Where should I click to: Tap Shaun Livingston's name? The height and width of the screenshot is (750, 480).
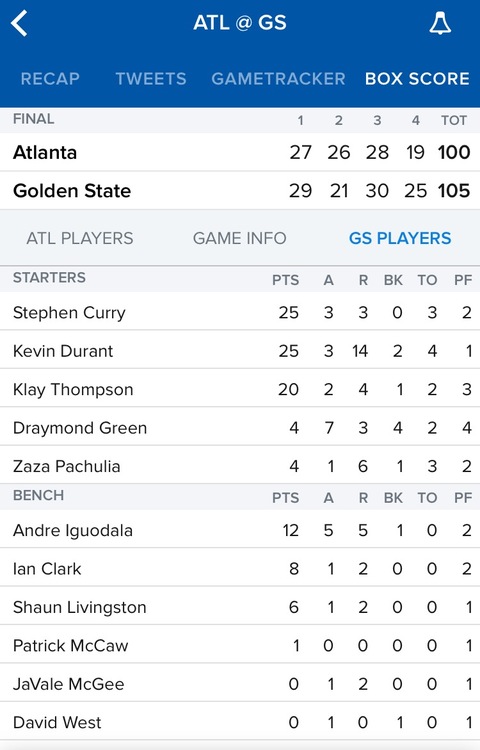point(79,607)
